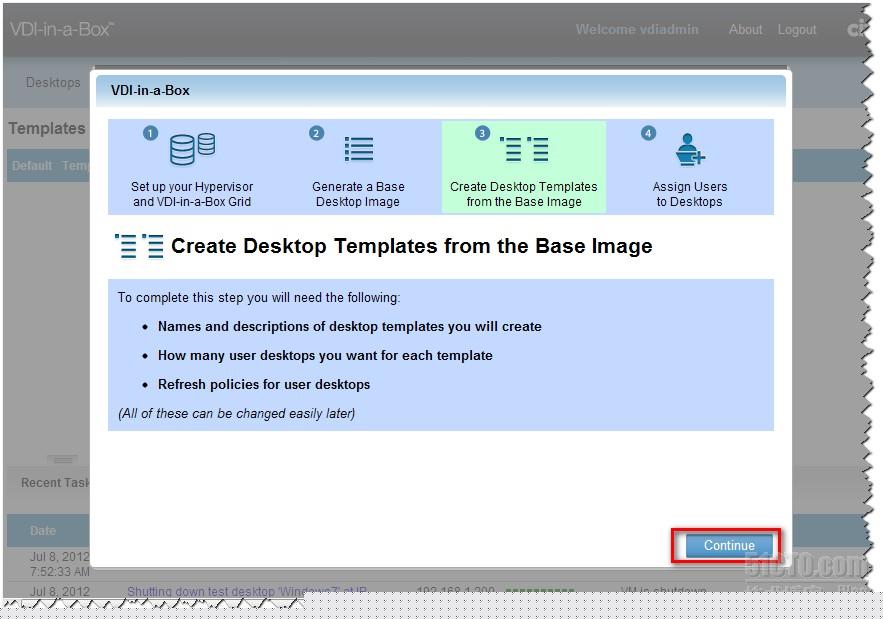Screen dimensions: 883x619
Task: Click the VDI-in-a-Box logo in header
Action: (x=62, y=29)
